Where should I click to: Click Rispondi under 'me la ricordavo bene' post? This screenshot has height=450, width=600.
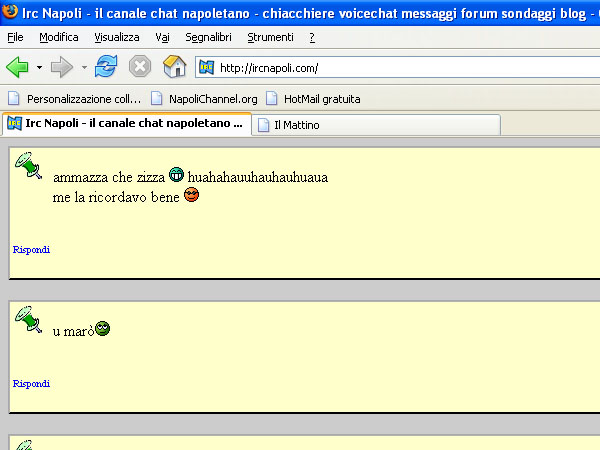point(31,249)
